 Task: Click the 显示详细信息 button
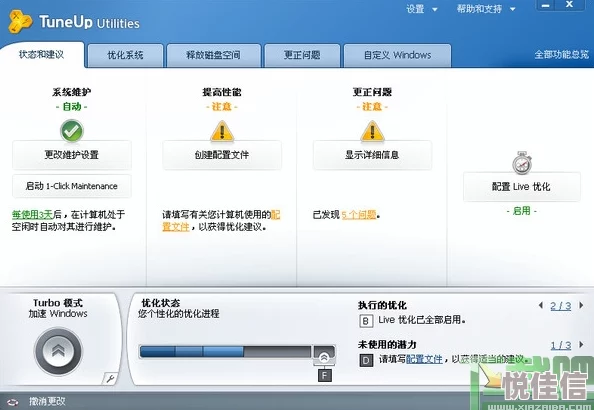click(x=372, y=155)
